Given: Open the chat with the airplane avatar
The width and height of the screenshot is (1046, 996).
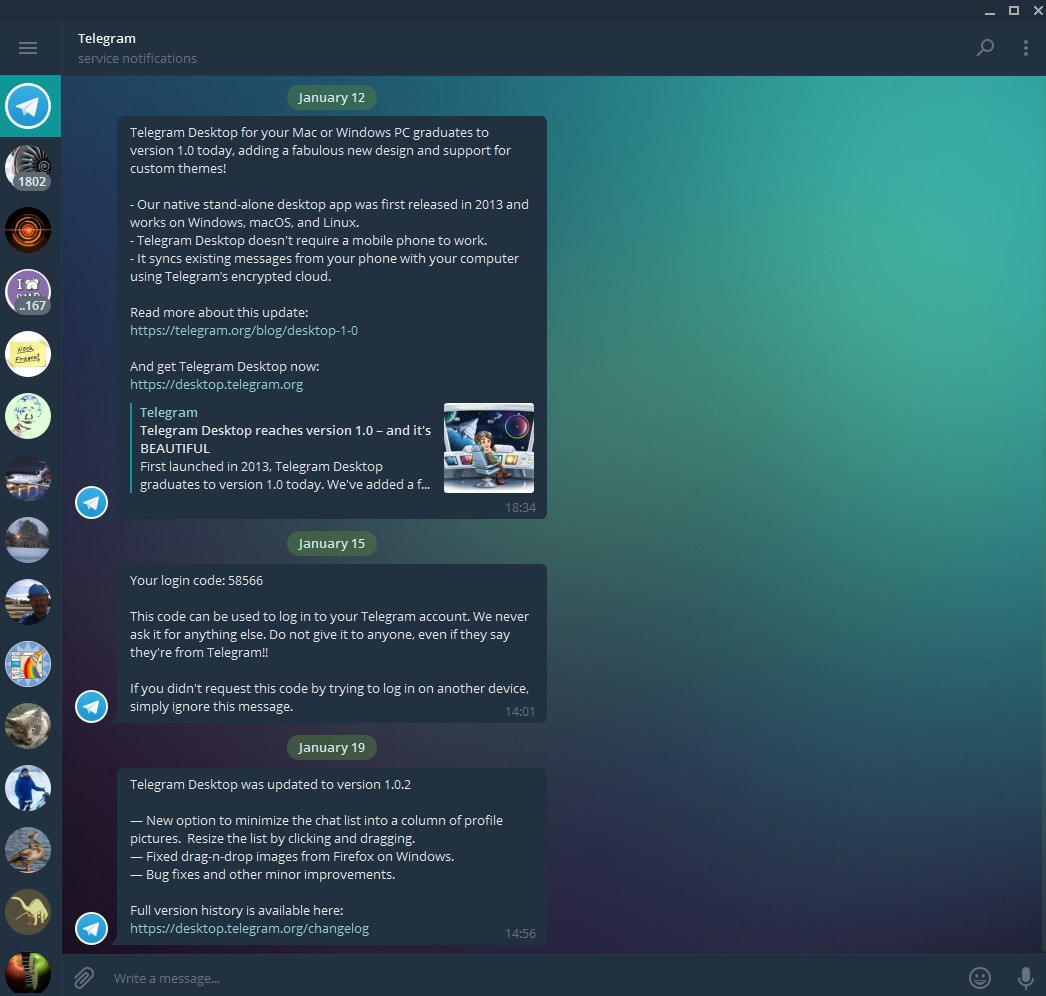Looking at the screenshot, I should (x=28, y=478).
